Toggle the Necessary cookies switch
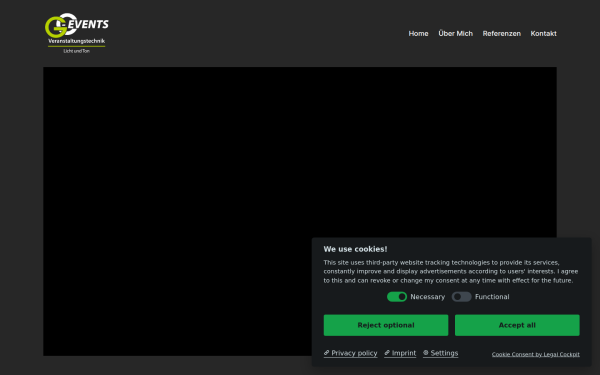The image size is (600, 375). tap(397, 297)
